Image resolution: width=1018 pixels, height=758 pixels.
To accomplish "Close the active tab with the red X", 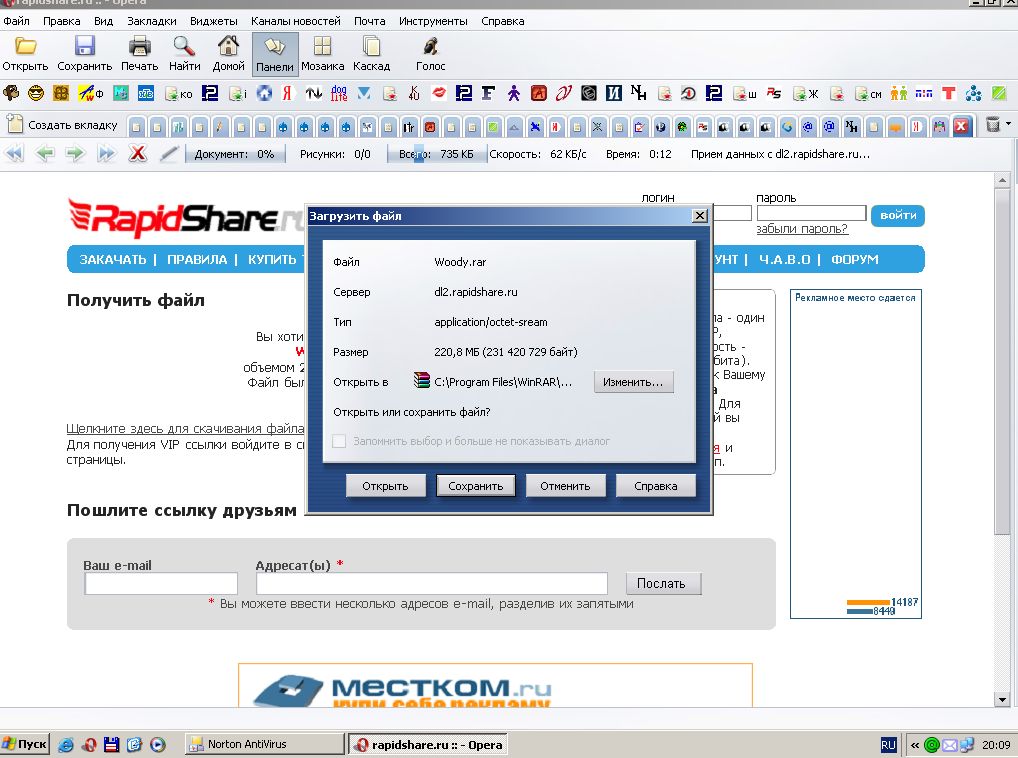I will point(962,126).
